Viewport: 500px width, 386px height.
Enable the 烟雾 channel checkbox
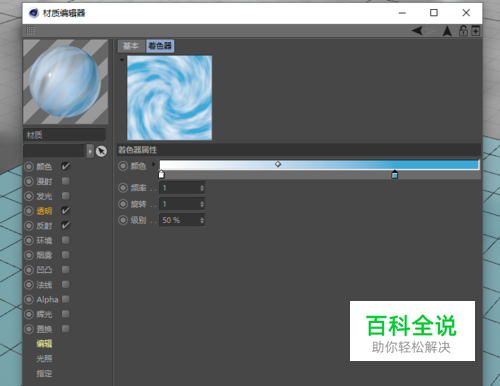pyautogui.click(x=66, y=255)
